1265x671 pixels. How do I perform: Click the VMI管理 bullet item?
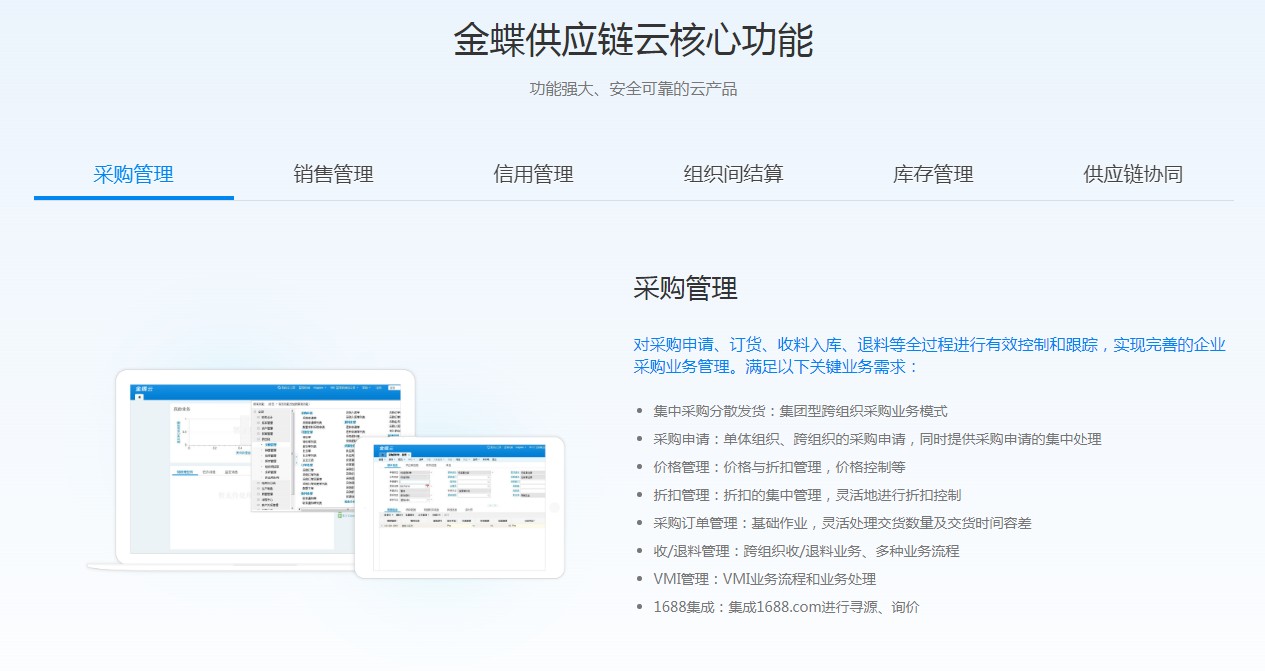[764, 579]
